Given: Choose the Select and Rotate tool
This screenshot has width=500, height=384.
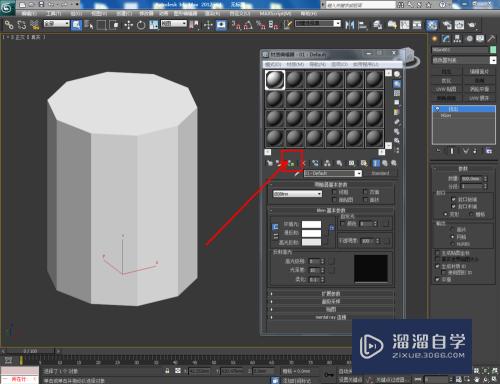Looking at the screenshot, I should click(x=141, y=25).
